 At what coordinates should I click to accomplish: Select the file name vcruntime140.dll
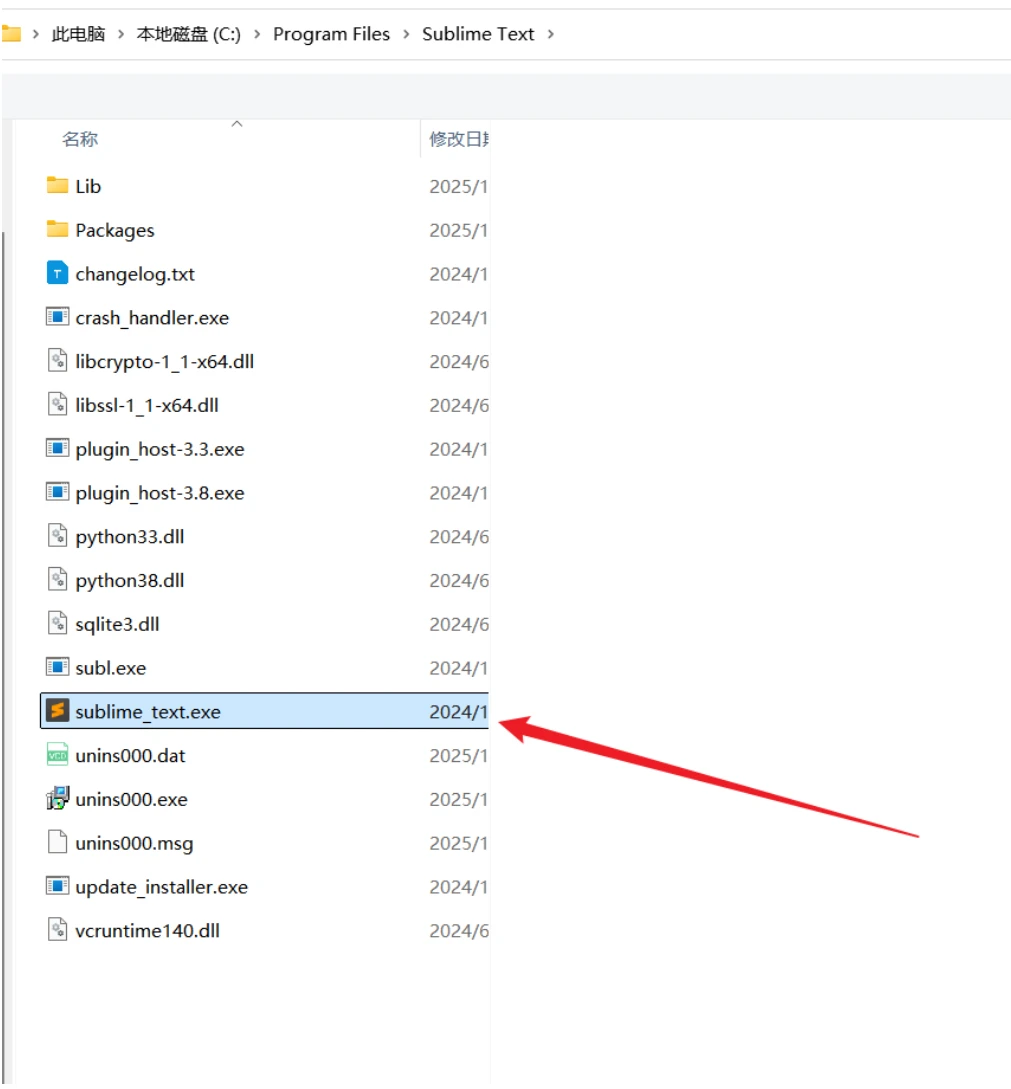click(x=147, y=931)
